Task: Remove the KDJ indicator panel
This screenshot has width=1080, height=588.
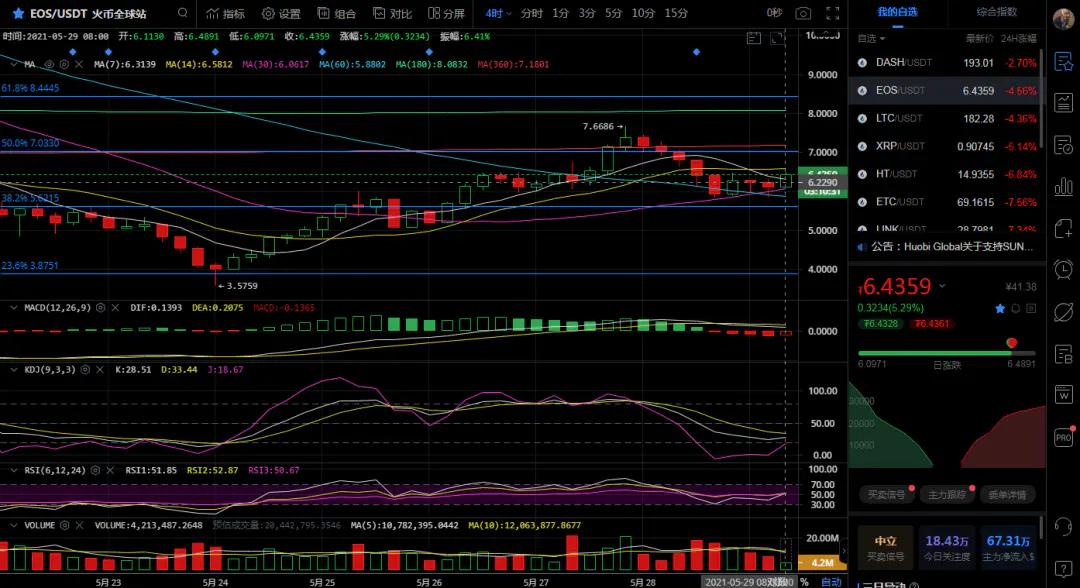Action: click(100, 370)
